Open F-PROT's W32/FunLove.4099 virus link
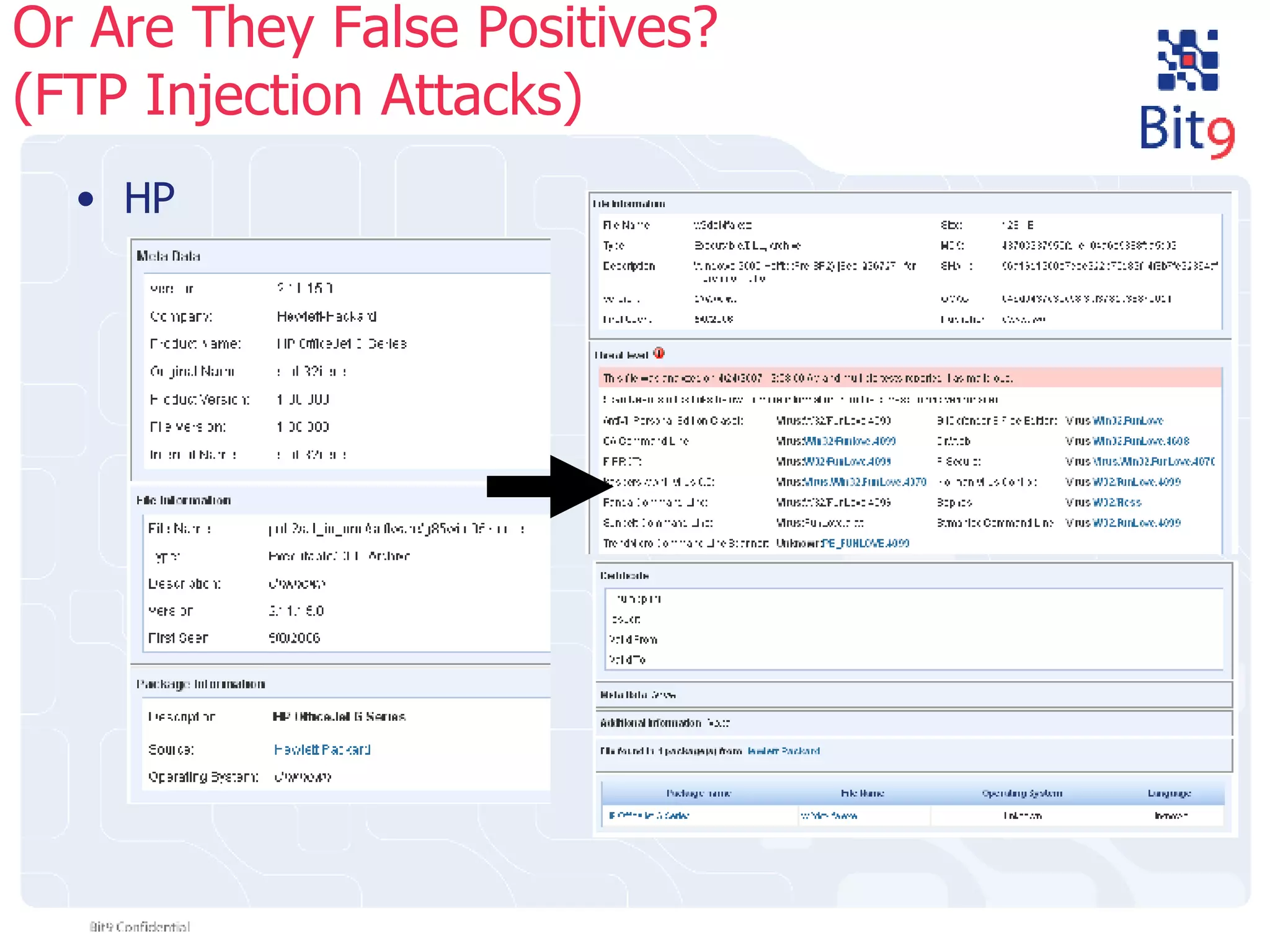1270x952 pixels. [x=847, y=461]
